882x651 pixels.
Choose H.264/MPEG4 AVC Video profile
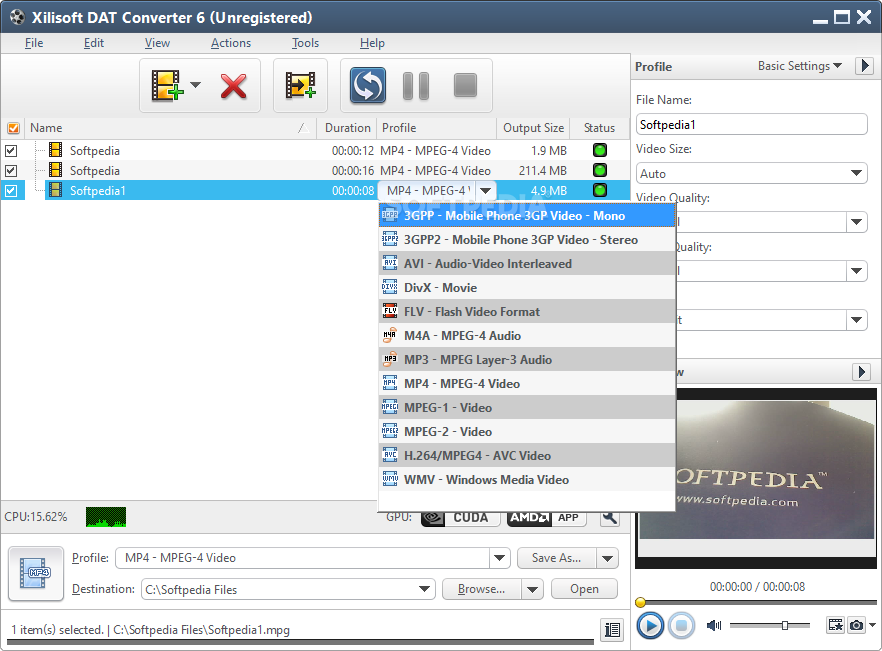pyautogui.click(x=527, y=456)
